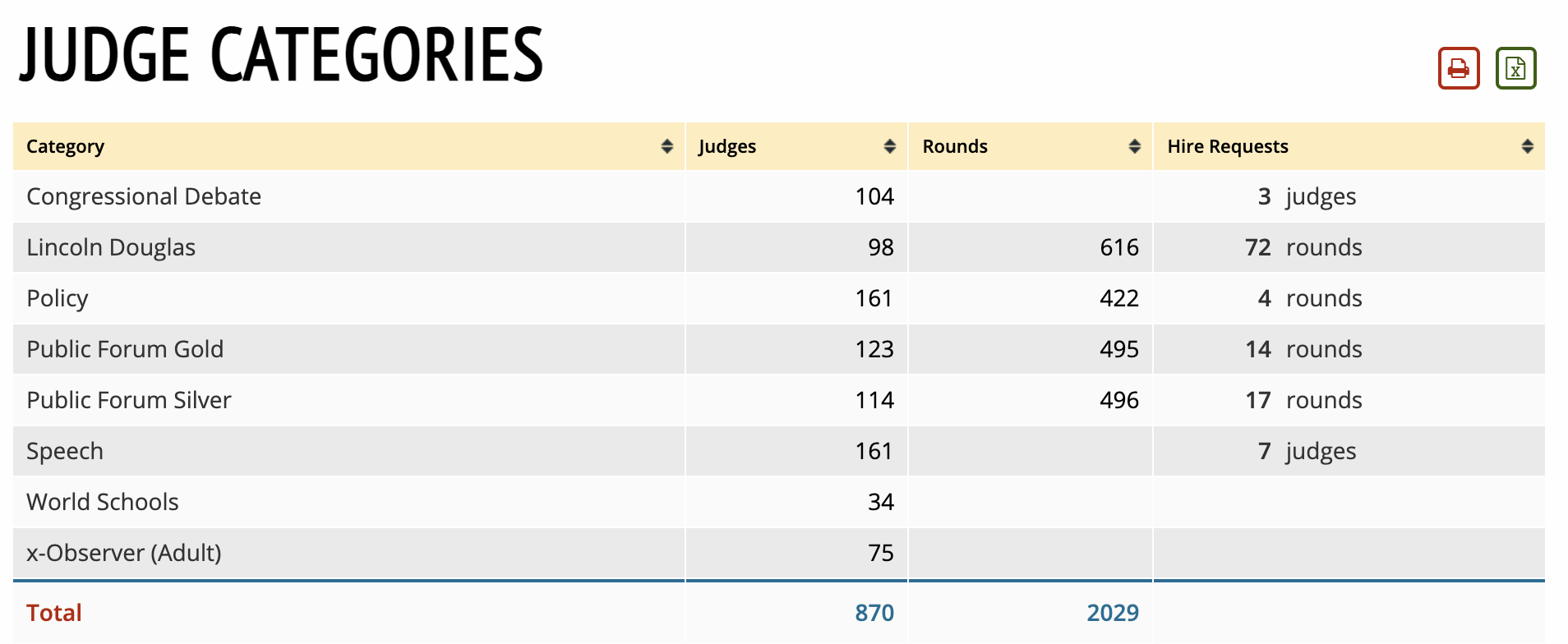Click the red print icon
Image resolution: width=1568 pixels, height=644 pixels.
click(1458, 68)
